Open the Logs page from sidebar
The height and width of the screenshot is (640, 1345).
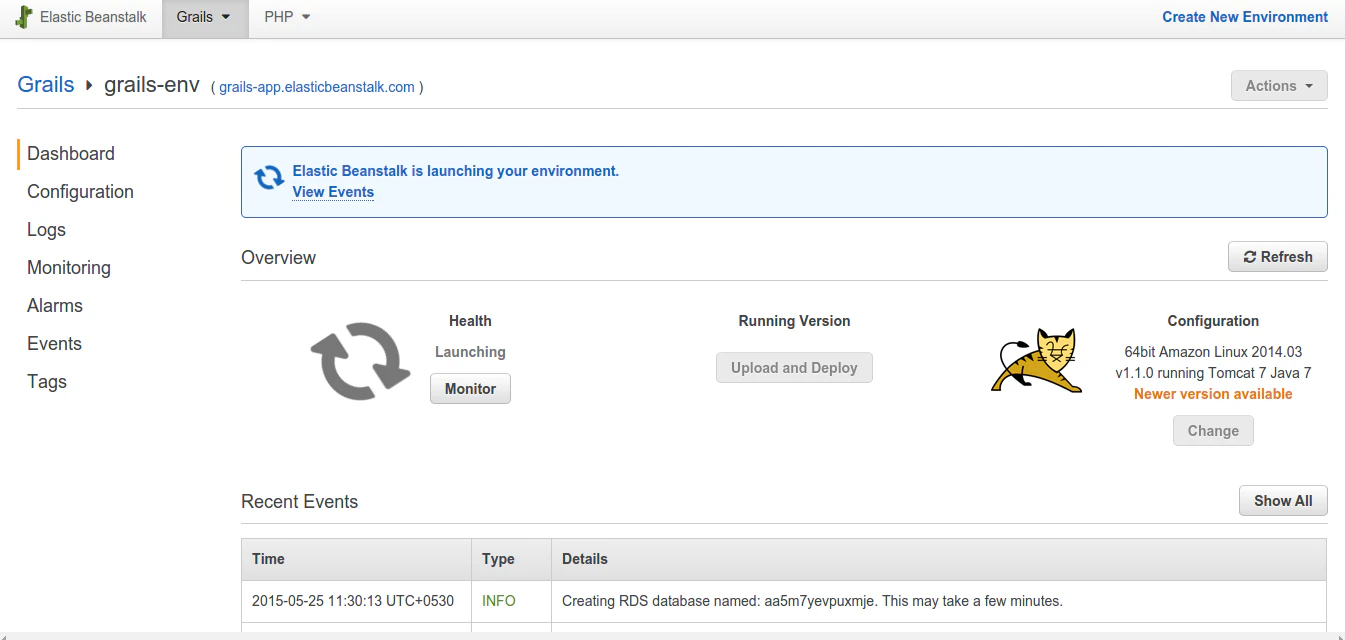[46, 229]
